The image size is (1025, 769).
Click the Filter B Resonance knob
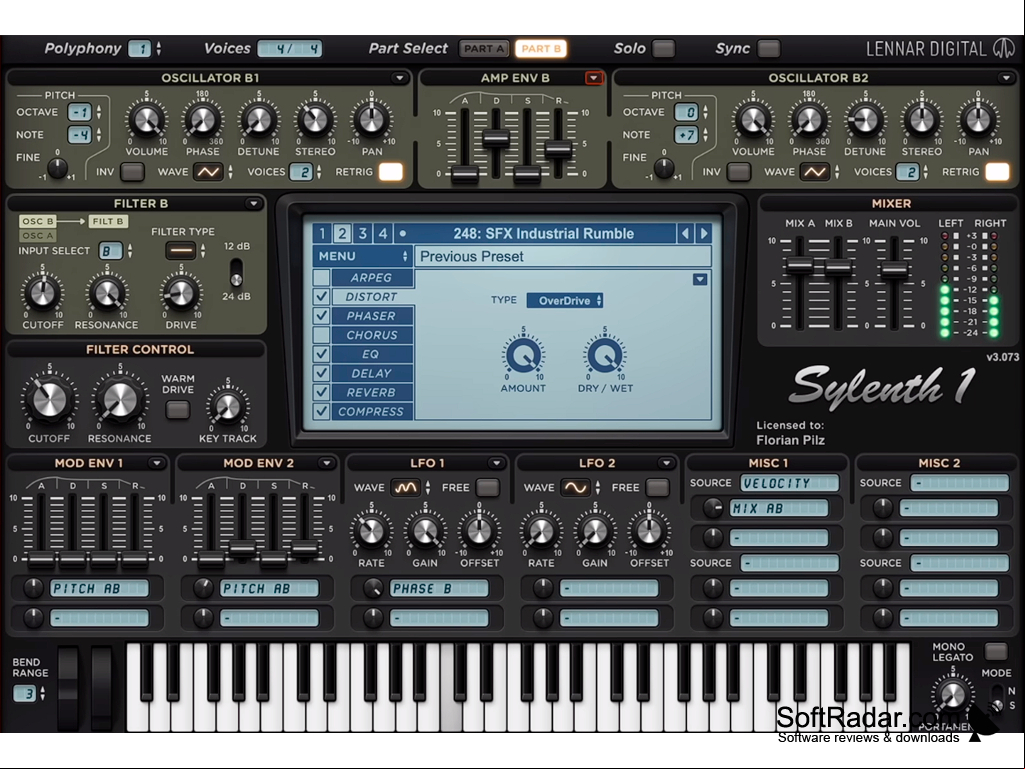(107, 294)
